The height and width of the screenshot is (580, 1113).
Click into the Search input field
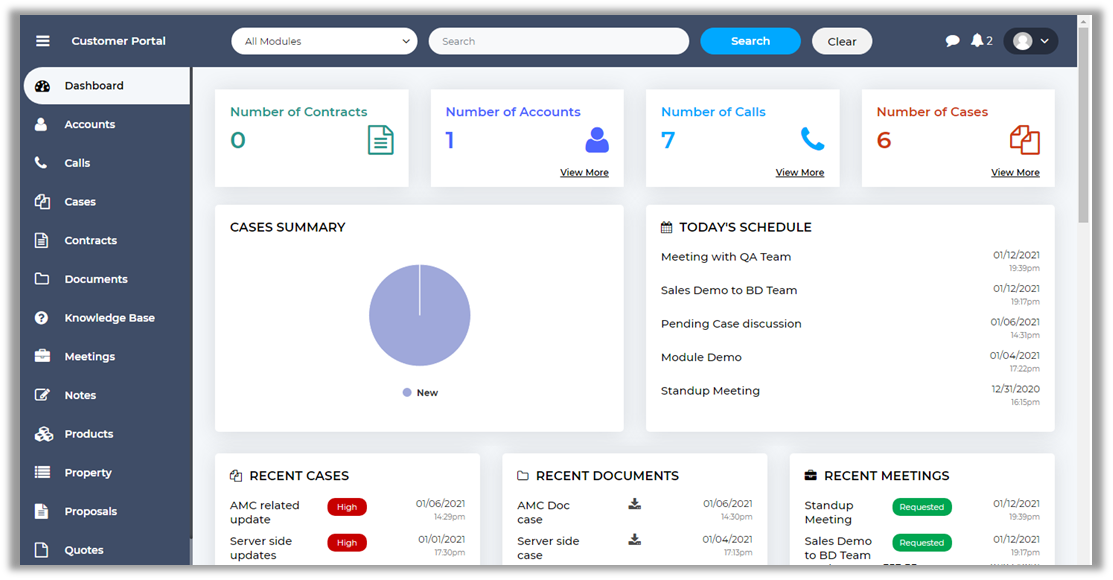558,41
